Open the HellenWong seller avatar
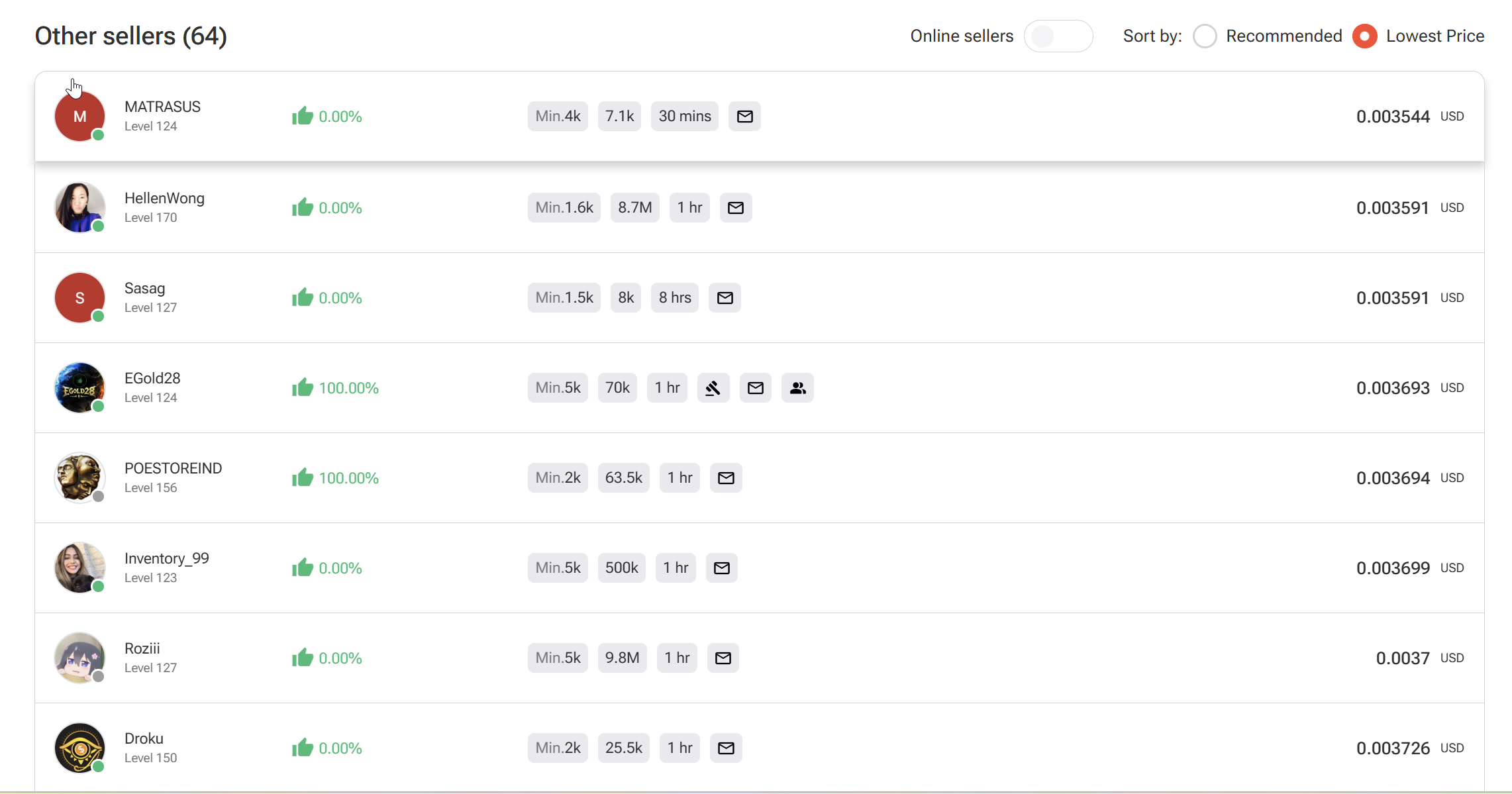This screenshot has height=794, width=1512. click(x=79, y=208)
